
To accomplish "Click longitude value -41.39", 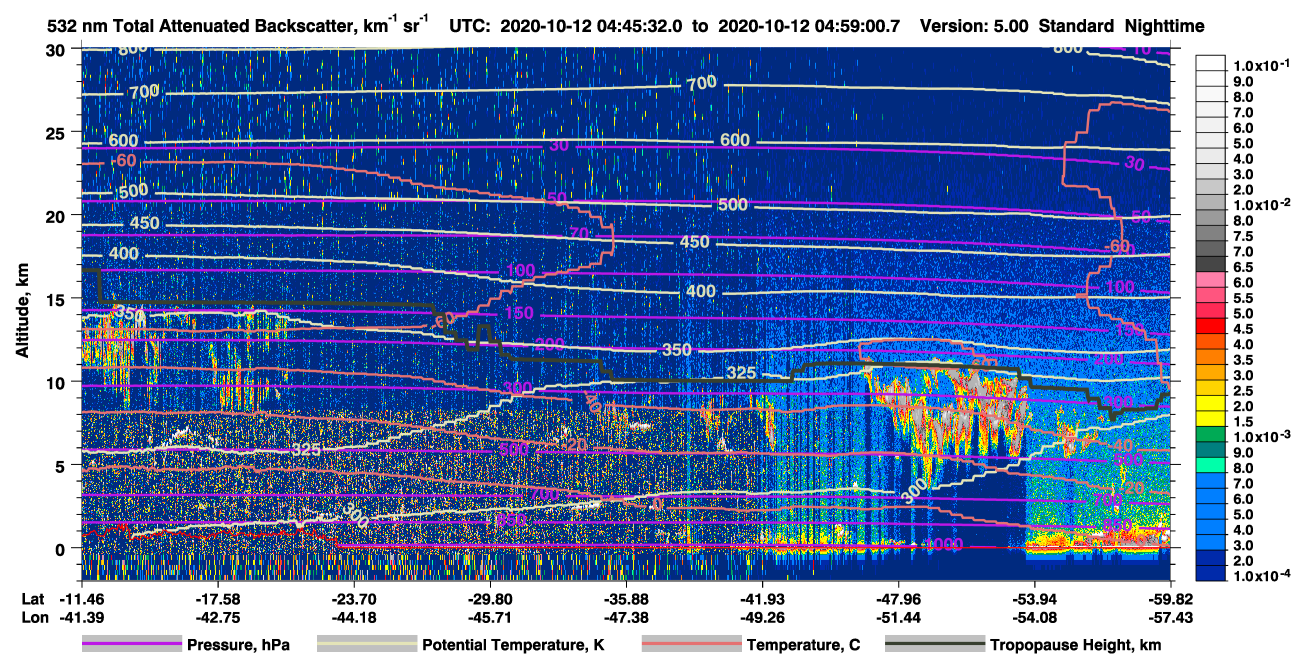I will click(82, 617).
